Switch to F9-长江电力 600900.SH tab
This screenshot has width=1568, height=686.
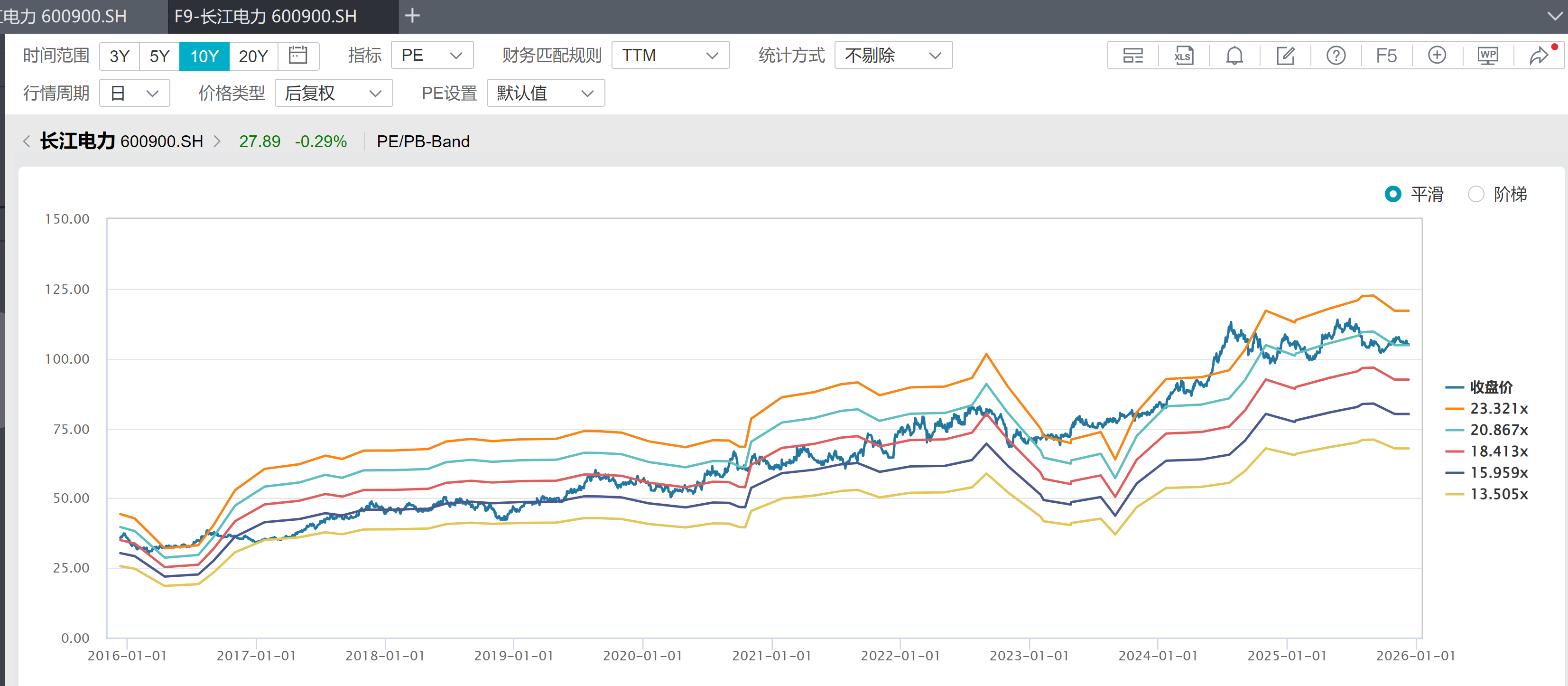point(266,17)
